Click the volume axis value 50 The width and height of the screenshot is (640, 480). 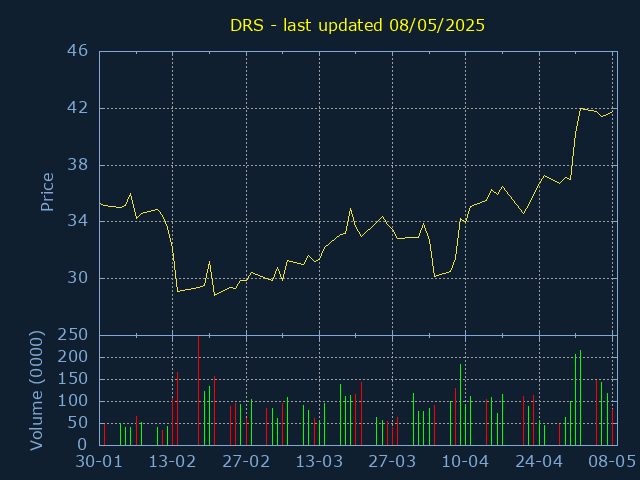(78, 423)
